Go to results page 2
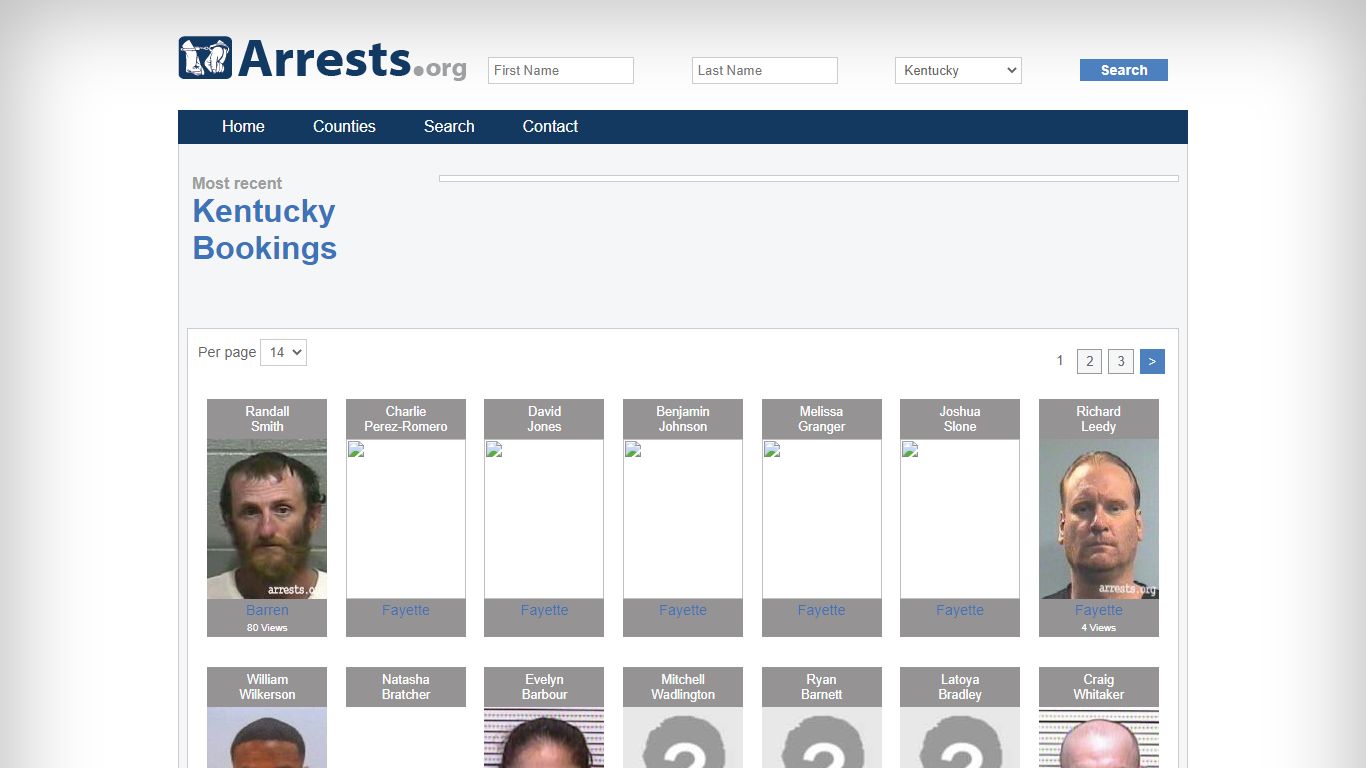This screenshot has height=768, width=1366. 1089,361
